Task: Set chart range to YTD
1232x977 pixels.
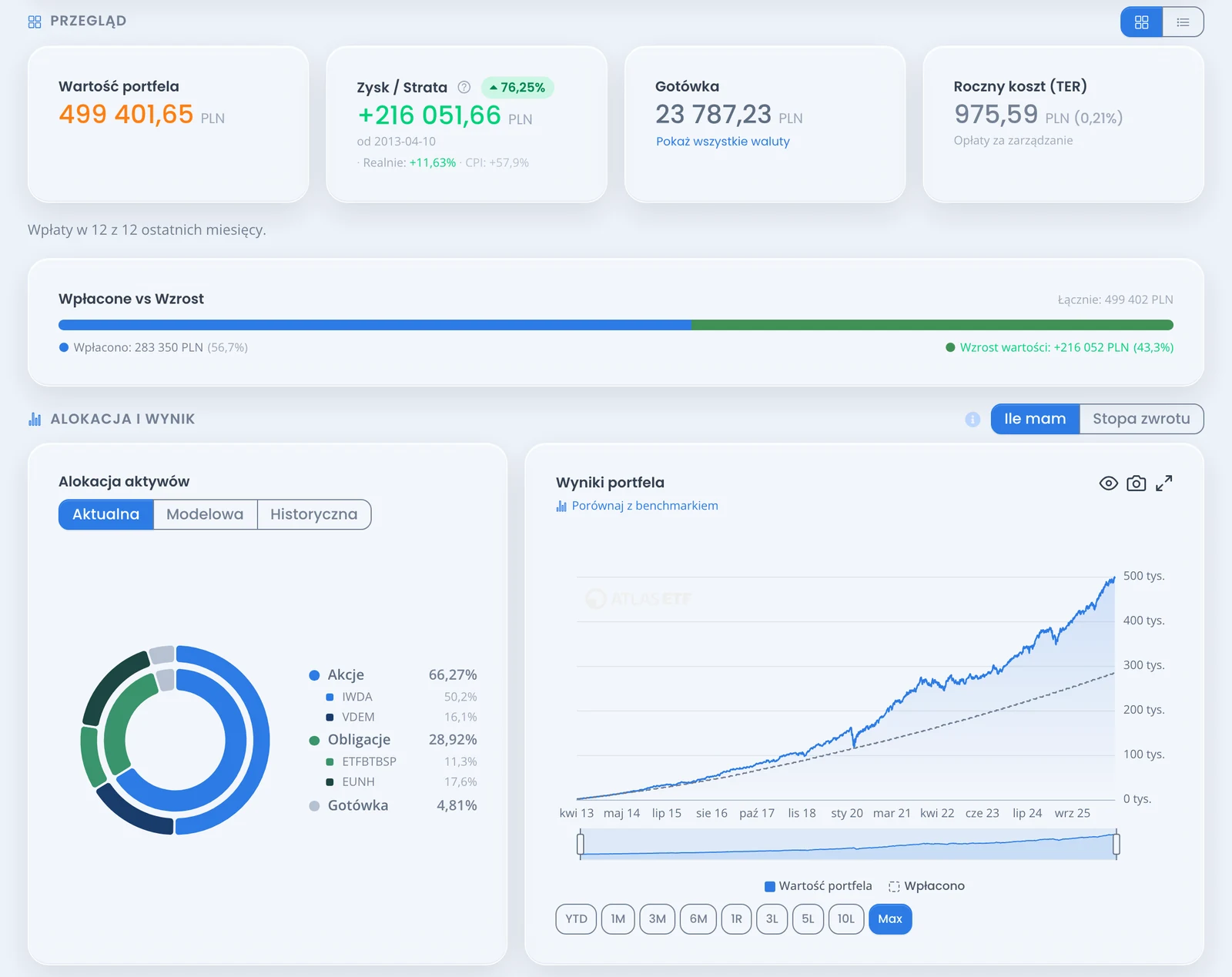Action: tap(576, 919)
